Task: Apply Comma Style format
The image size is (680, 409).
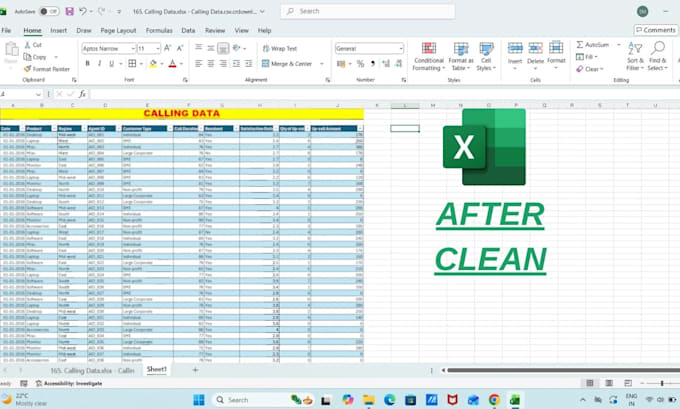Action: point(373,64)
